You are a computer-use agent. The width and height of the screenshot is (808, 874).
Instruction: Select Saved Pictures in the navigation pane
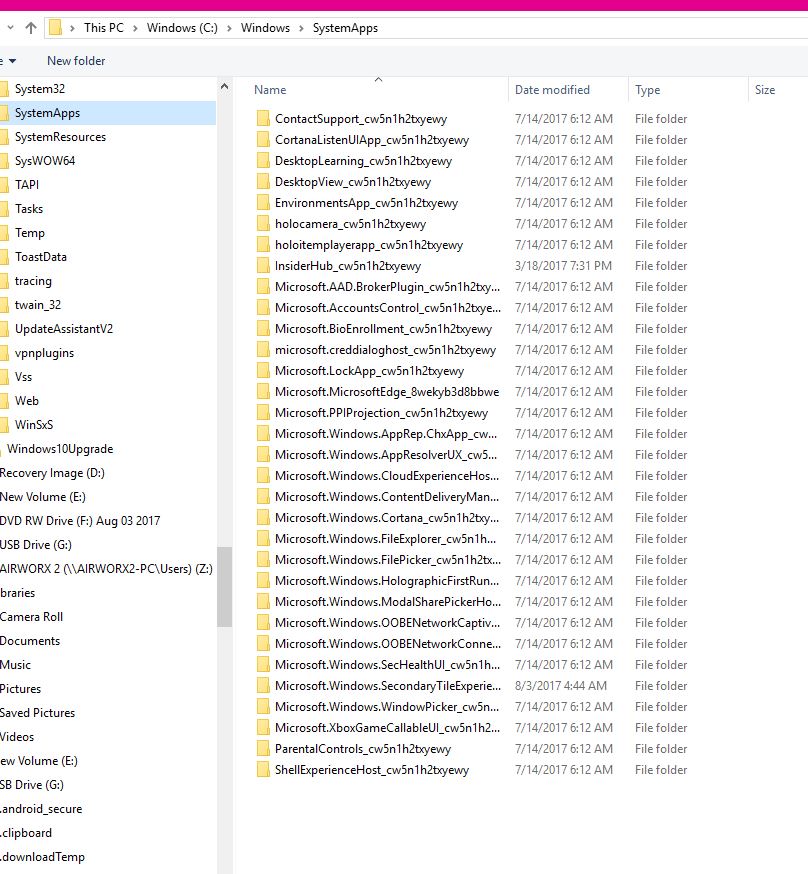tap(37, 712)
